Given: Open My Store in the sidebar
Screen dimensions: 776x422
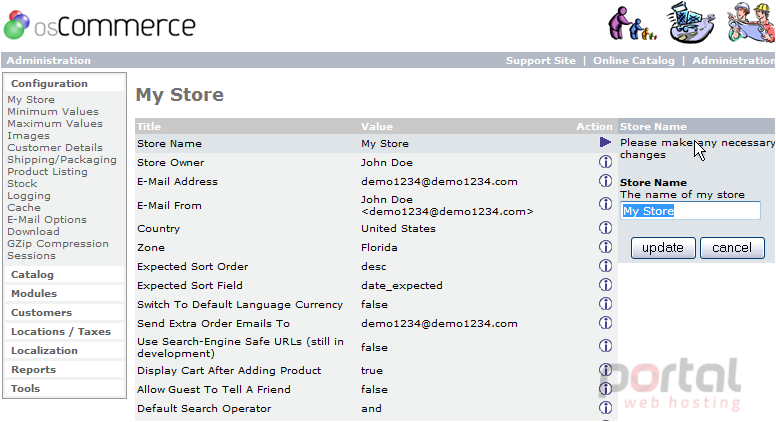Looking at the screenshot, I should click(31, 99).
